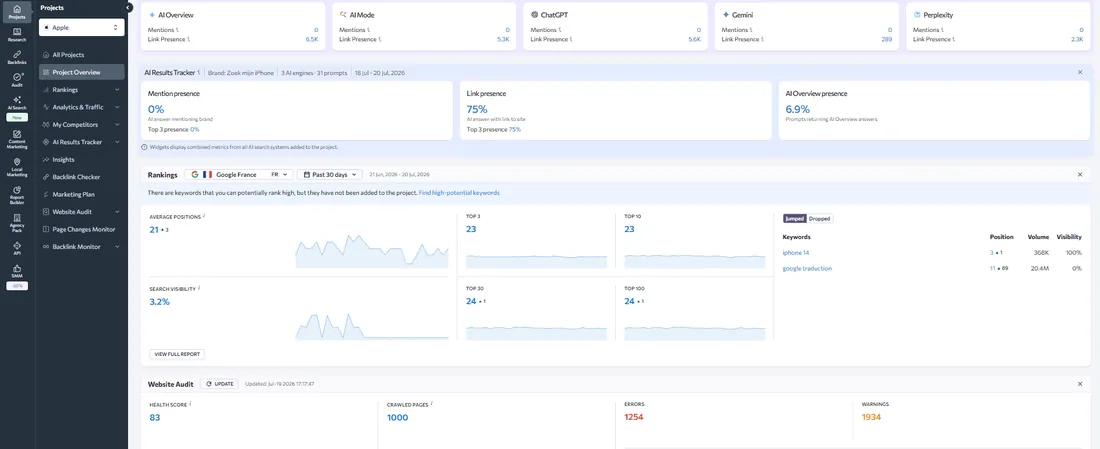This screenshot has width=1100, height=449.
Task: Open the Report Builder section icon
Action: click(x=17, y=194)
